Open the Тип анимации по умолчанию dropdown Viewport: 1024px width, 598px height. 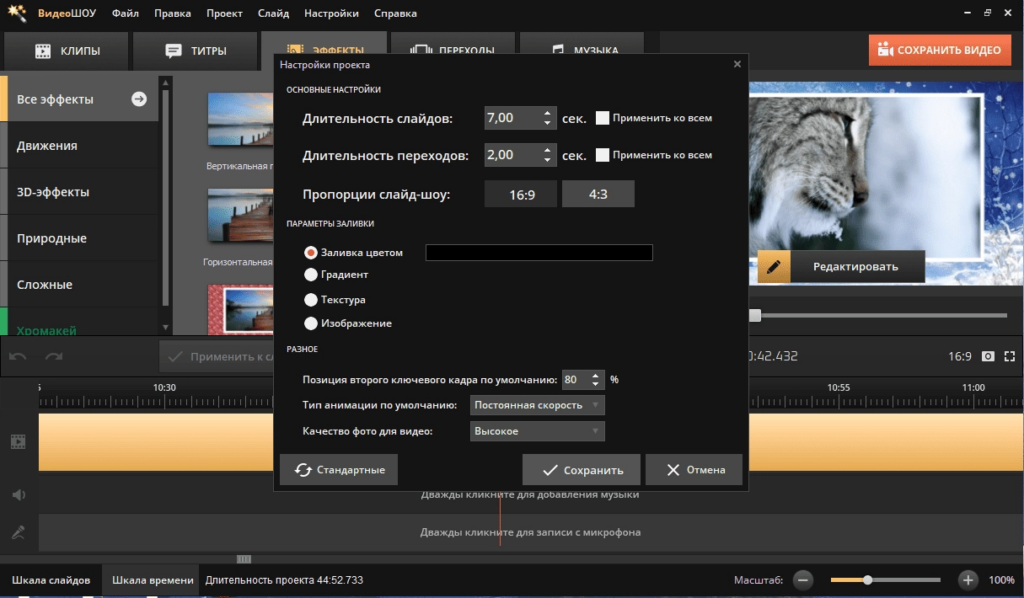pyautogui.click(x=537, y=405)
